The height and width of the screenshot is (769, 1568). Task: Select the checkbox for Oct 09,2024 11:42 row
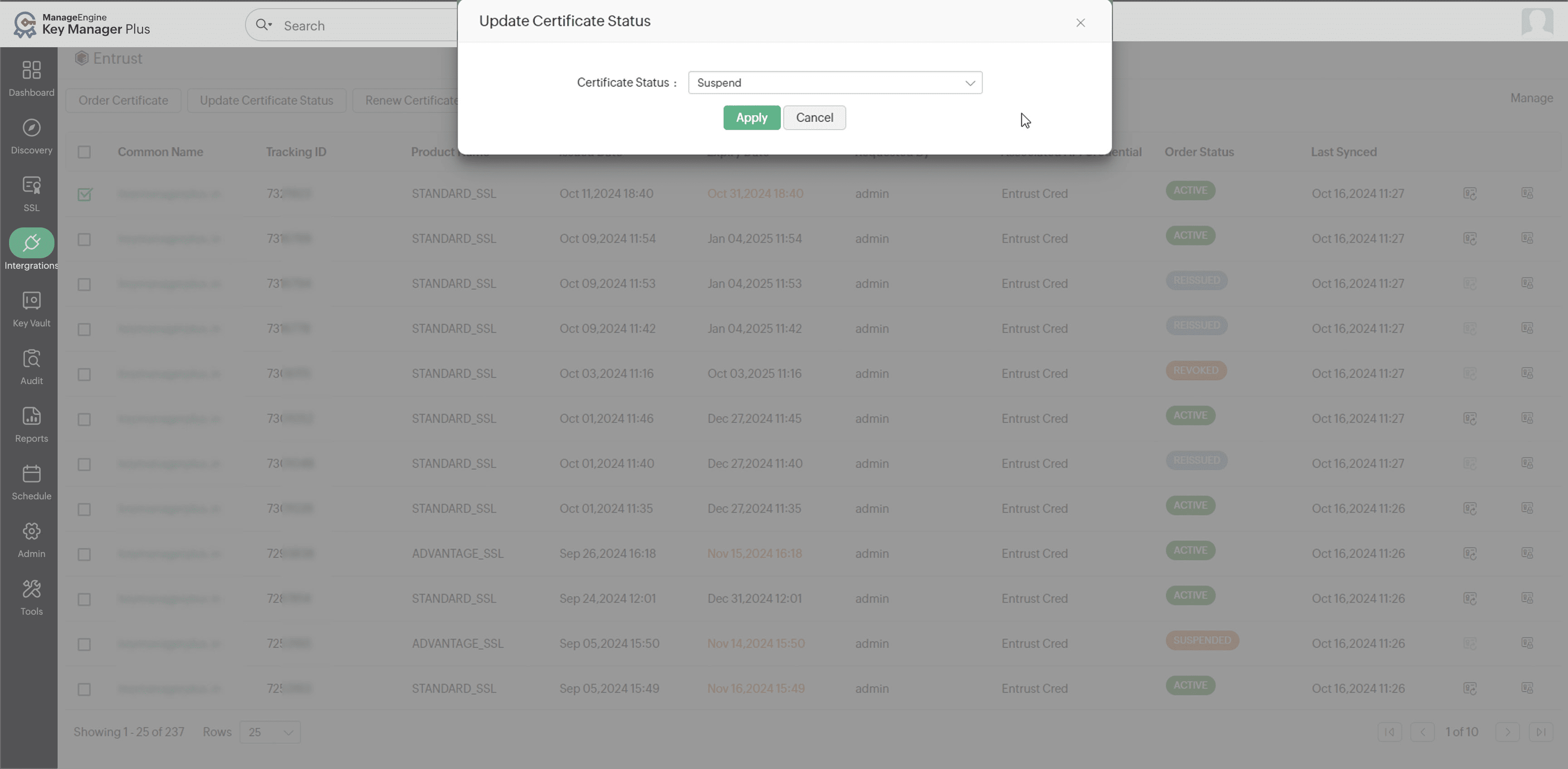point(84,330)
